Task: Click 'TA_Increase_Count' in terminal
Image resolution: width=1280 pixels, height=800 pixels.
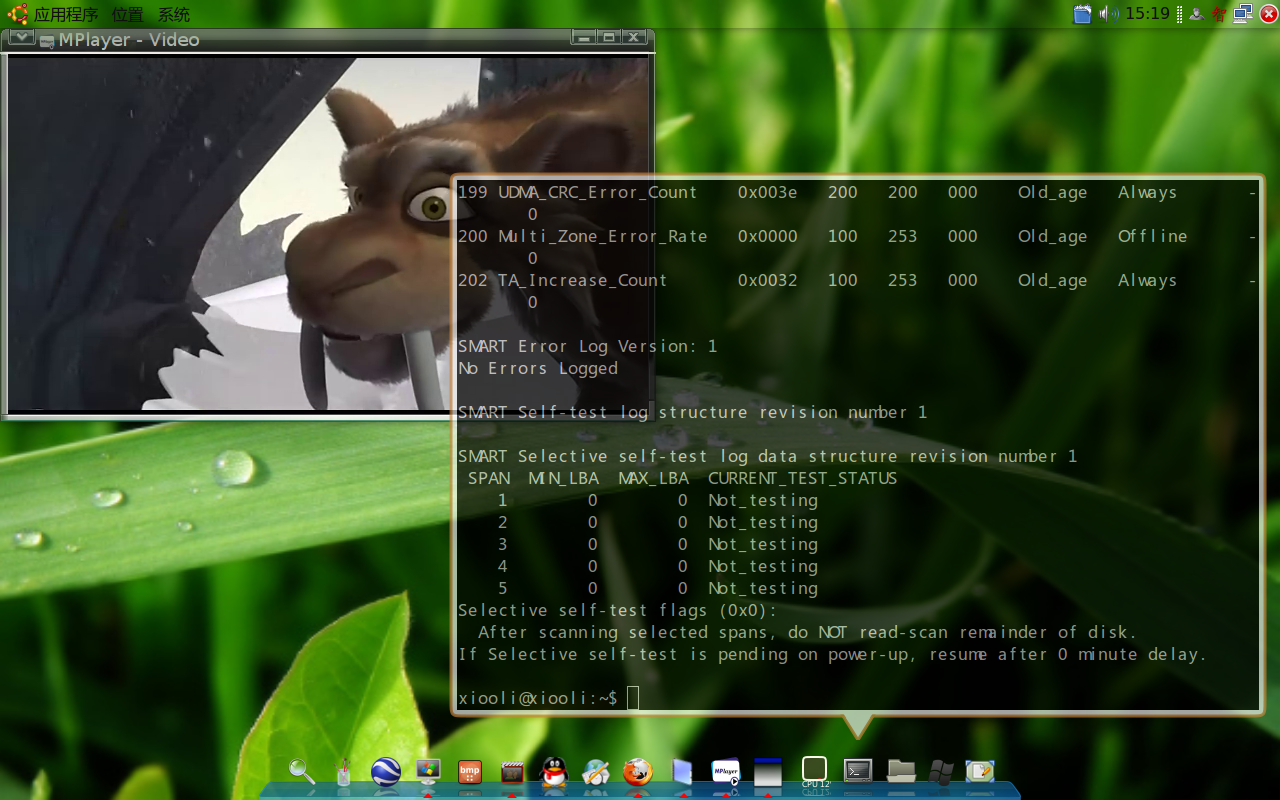Action: coord(583,280)
